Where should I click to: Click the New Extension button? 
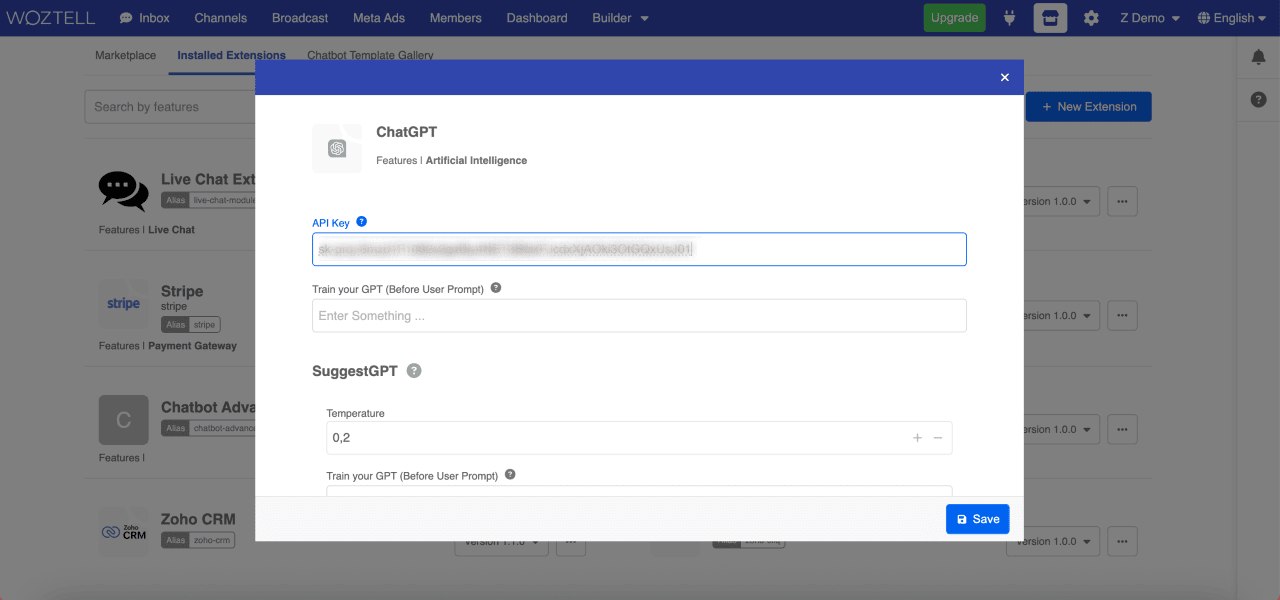pyautogui.click(x=1089, y=107)
